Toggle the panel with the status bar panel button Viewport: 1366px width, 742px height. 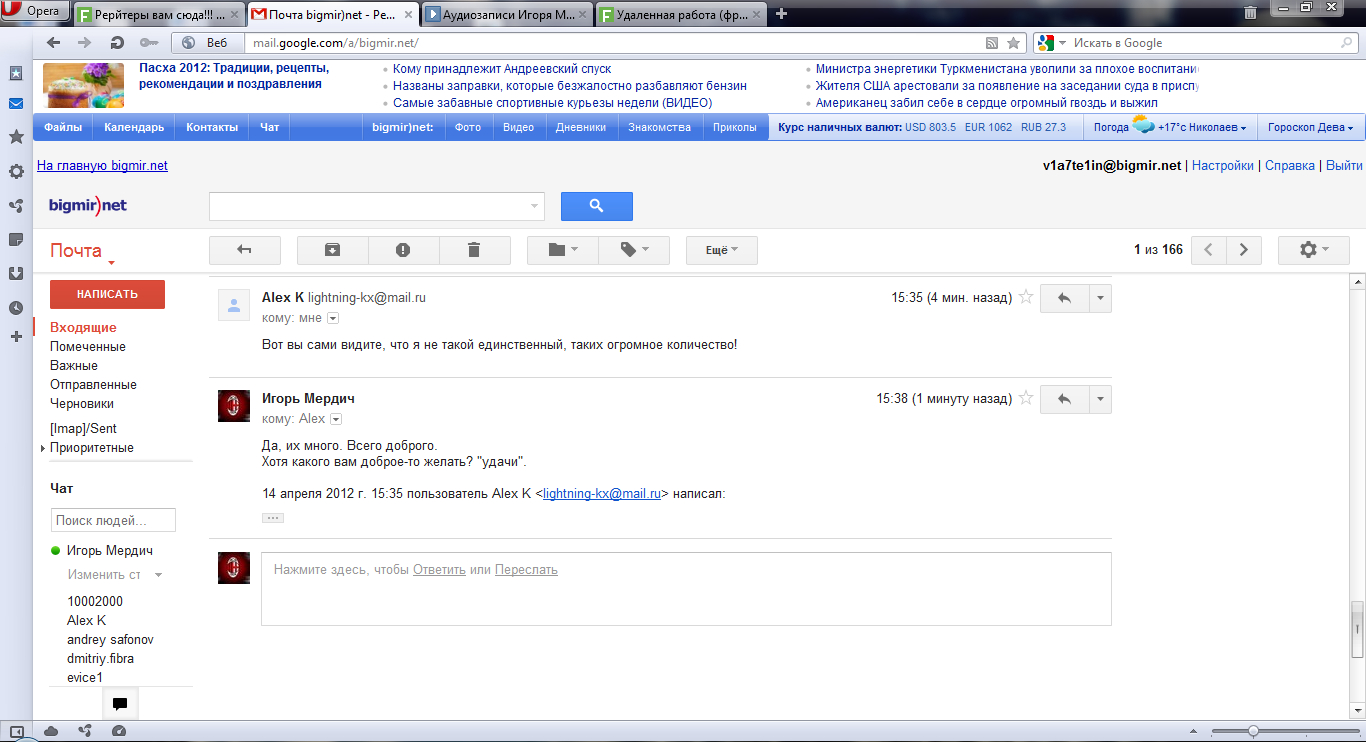(16, 731)
